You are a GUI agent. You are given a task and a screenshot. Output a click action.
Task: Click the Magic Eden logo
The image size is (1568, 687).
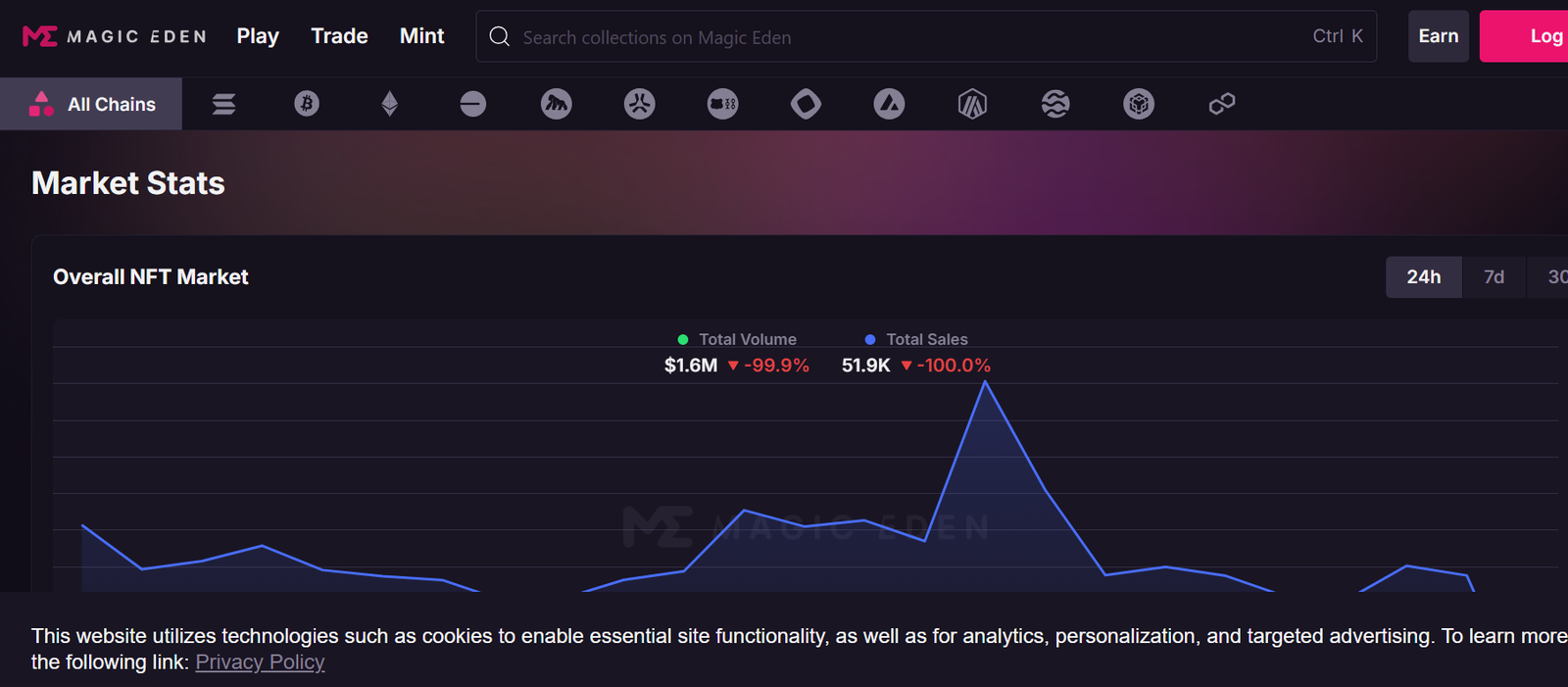115,36
